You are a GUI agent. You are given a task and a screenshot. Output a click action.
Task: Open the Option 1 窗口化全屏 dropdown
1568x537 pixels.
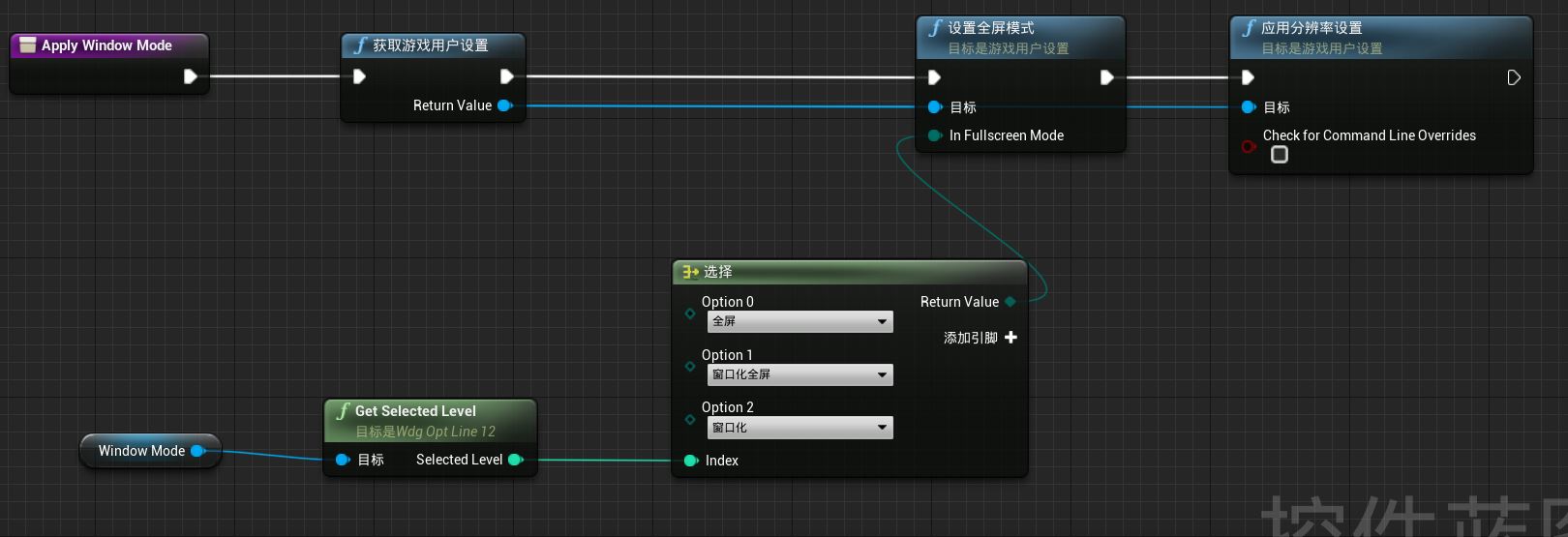coord(799,374)
